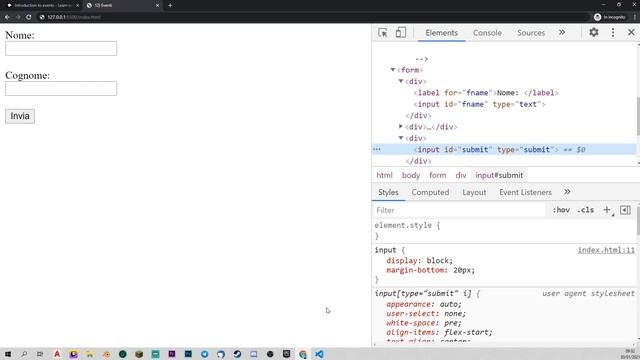Add a new style rule with plus icon
This screenshot has width=640, height=360.
pos(607,210)
